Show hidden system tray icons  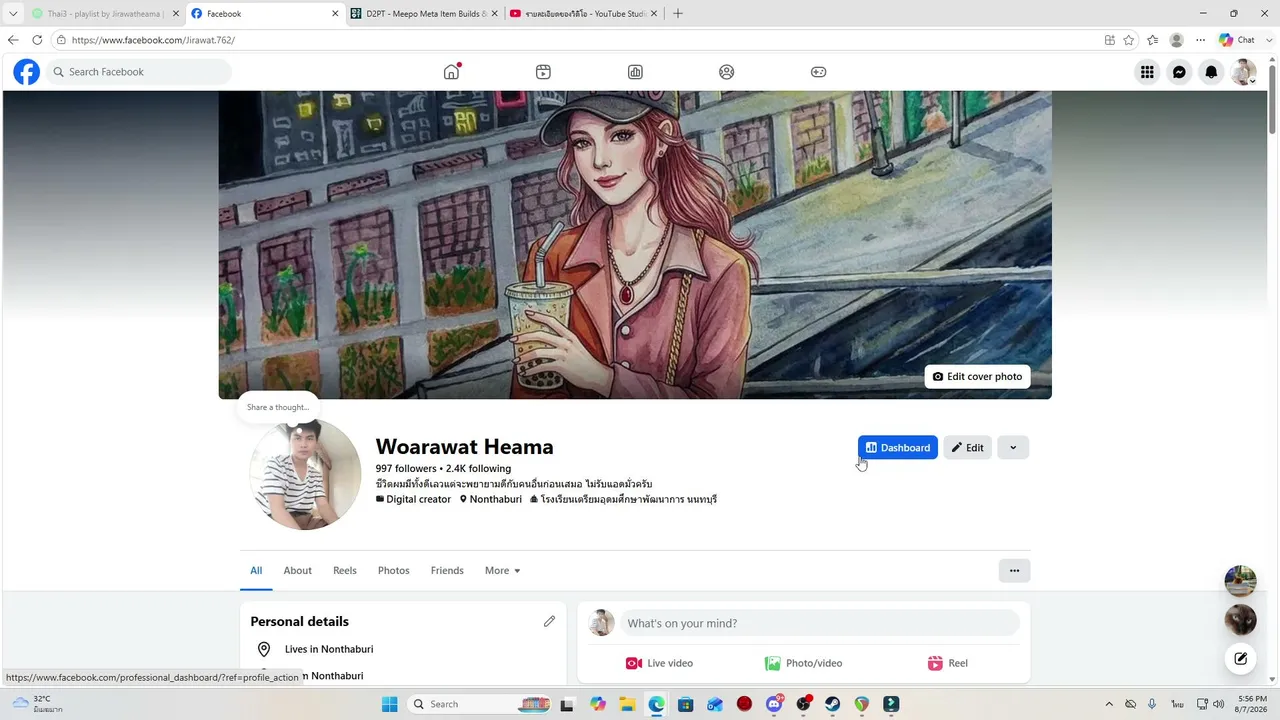pyautogui.click(x=1108, y=704)
